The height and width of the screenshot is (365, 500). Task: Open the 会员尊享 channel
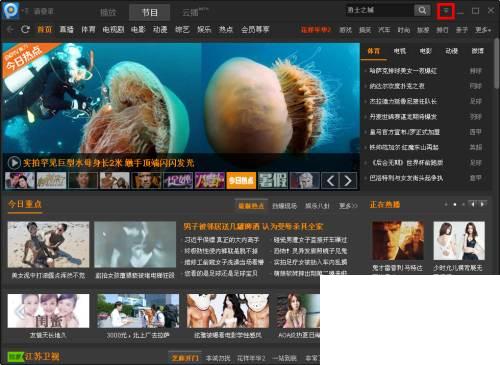point(255,29)
